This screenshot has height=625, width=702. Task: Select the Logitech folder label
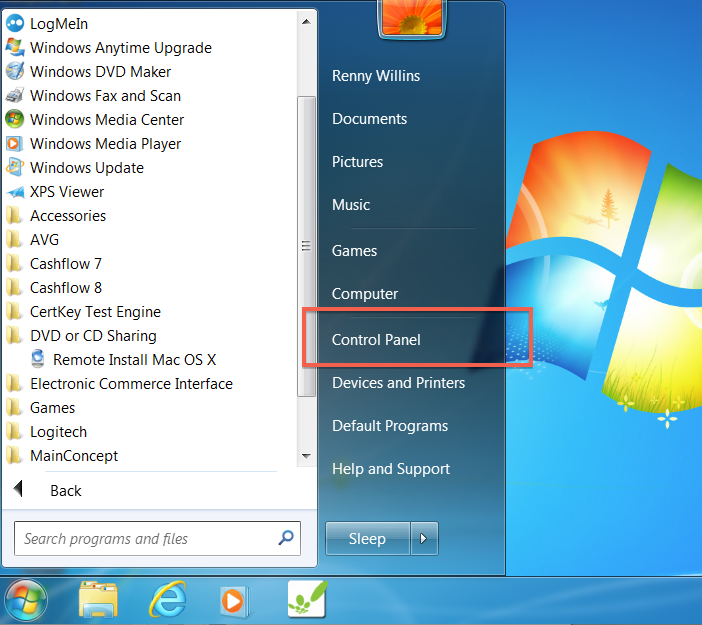[x=58, y=432]
